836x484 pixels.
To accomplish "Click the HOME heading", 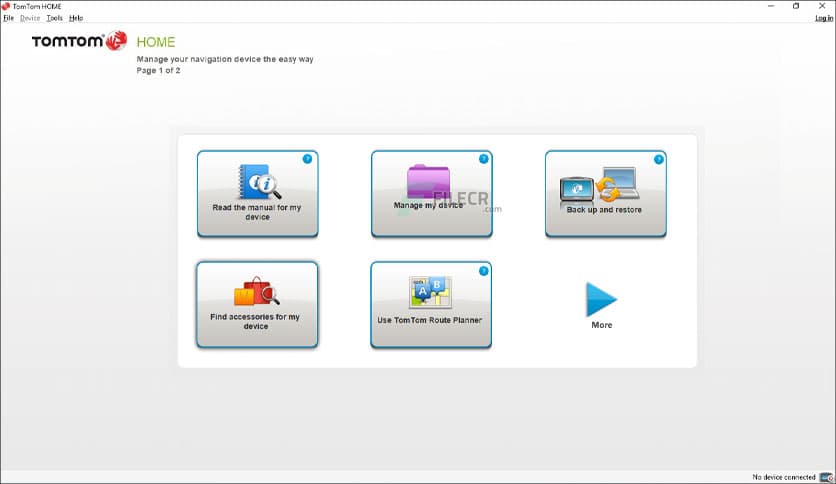I will click(x=156, y=42).
